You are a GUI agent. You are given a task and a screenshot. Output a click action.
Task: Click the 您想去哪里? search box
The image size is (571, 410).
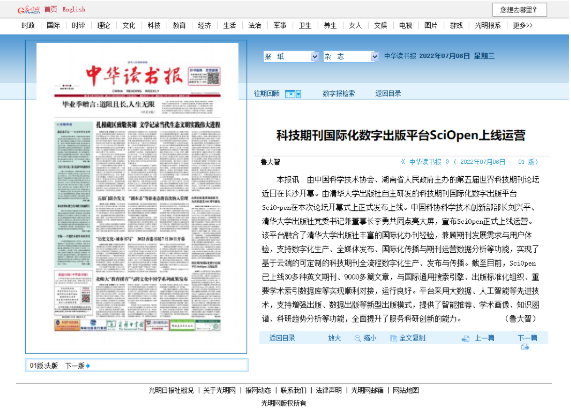[519, 10]
